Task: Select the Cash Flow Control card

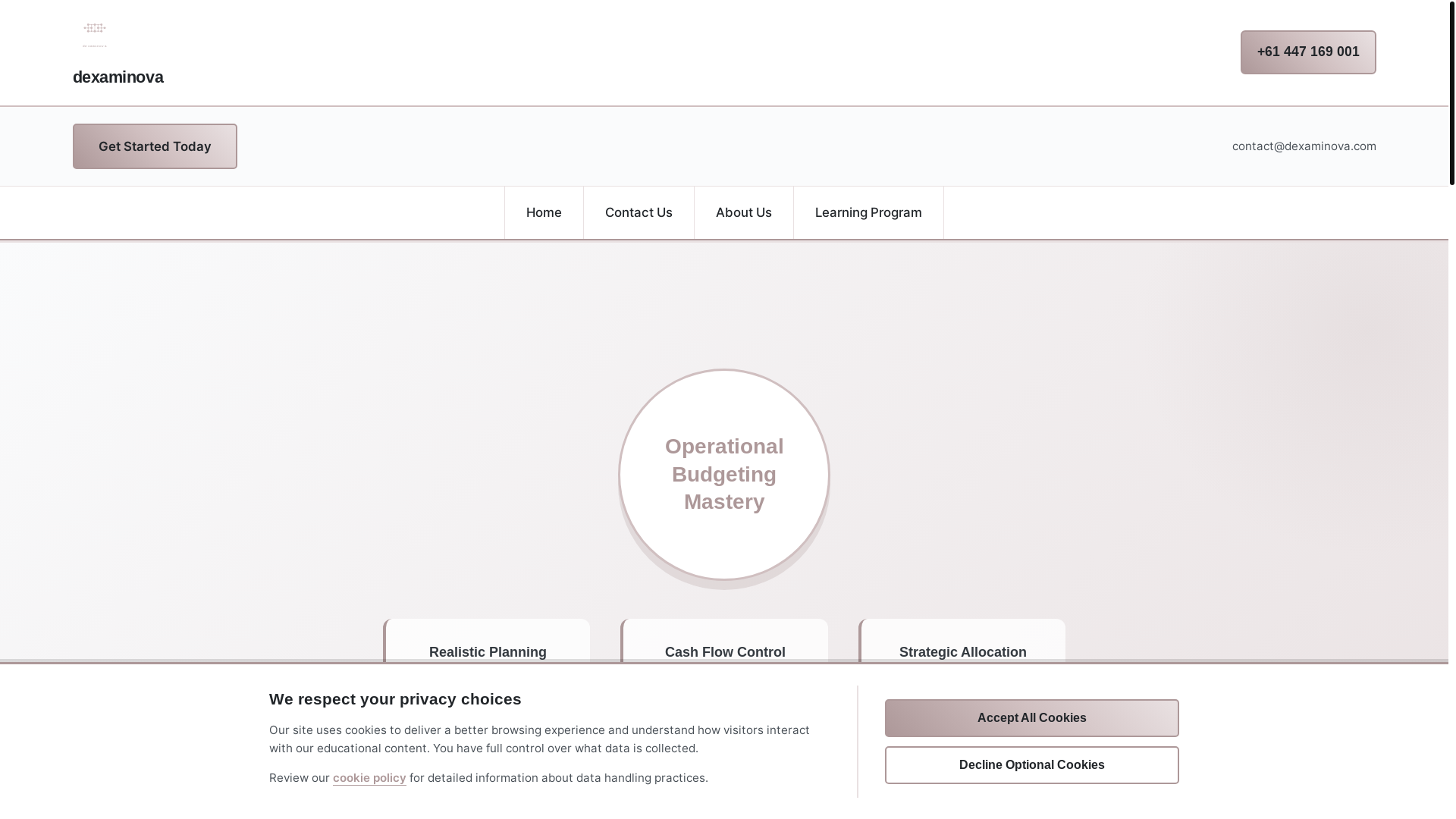Action: (x=724, y=642)
